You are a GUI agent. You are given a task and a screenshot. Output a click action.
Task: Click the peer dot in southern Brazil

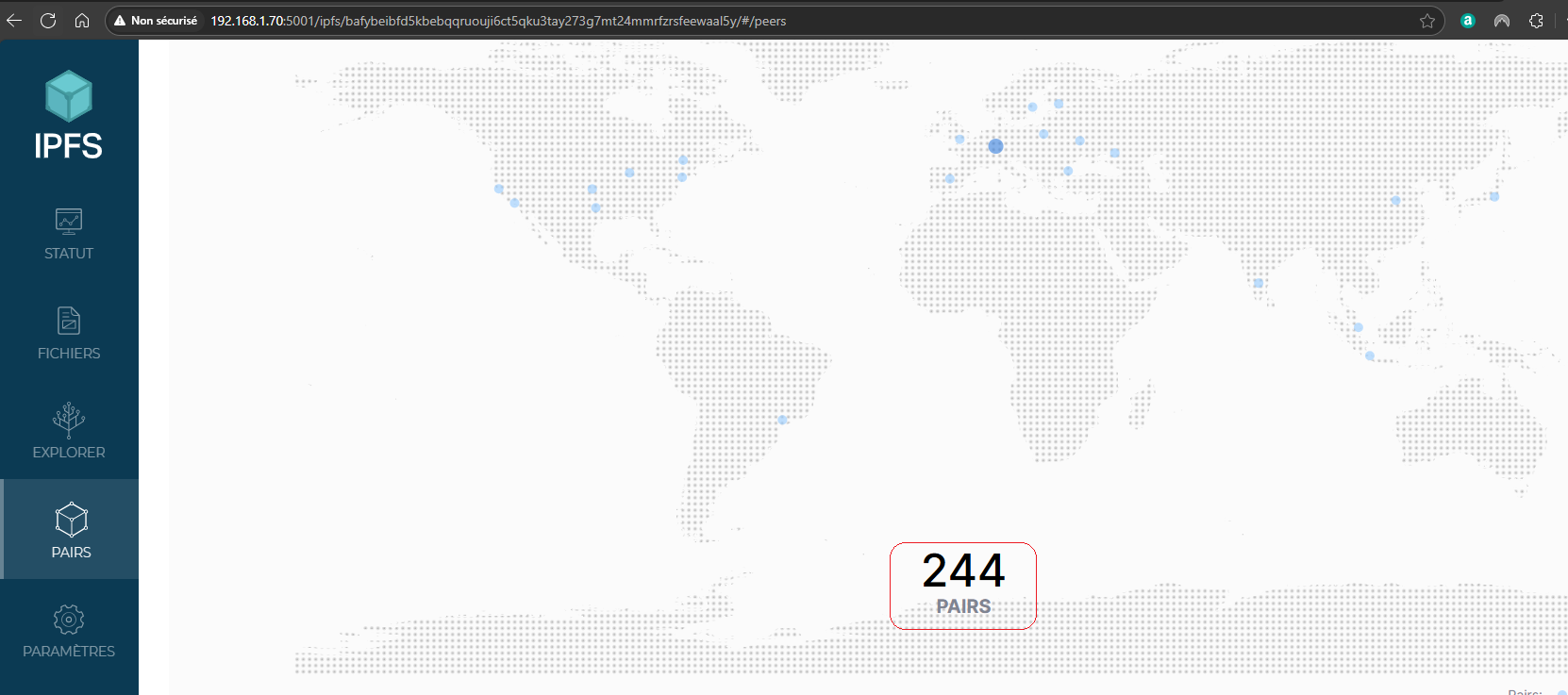(782, 420)
